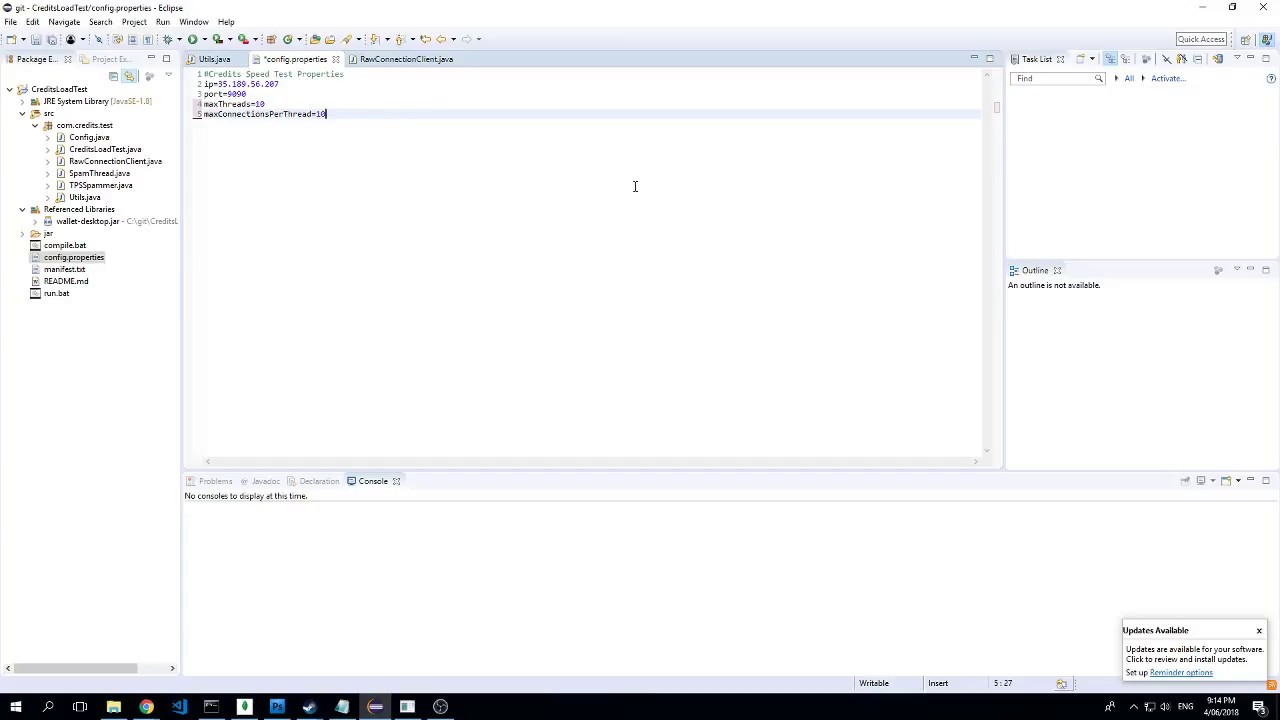
Task: Click the Back navigation arrow icon
Action: (441, 39)
